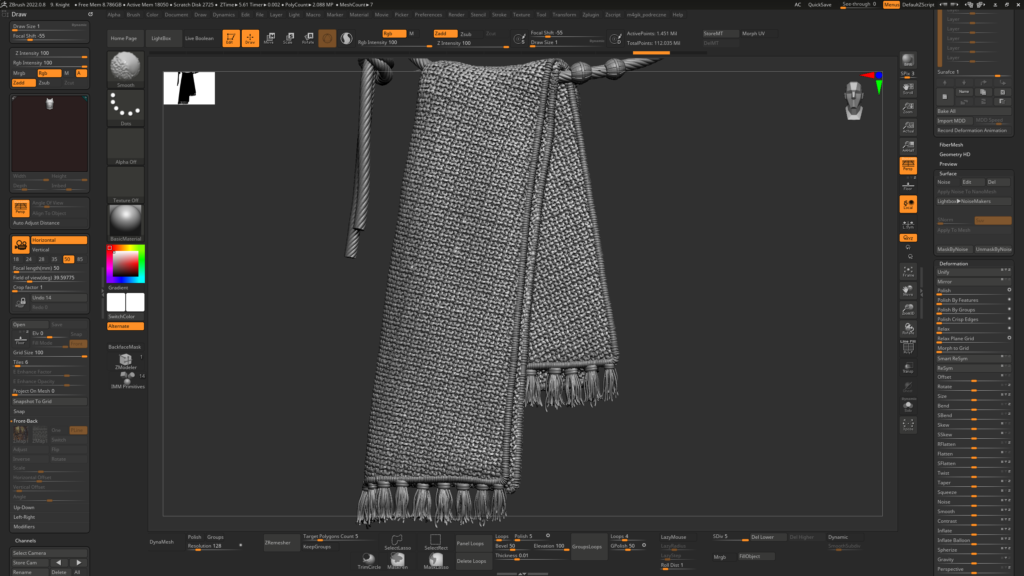Select the SelectLasso brush icon

(397, 541)
